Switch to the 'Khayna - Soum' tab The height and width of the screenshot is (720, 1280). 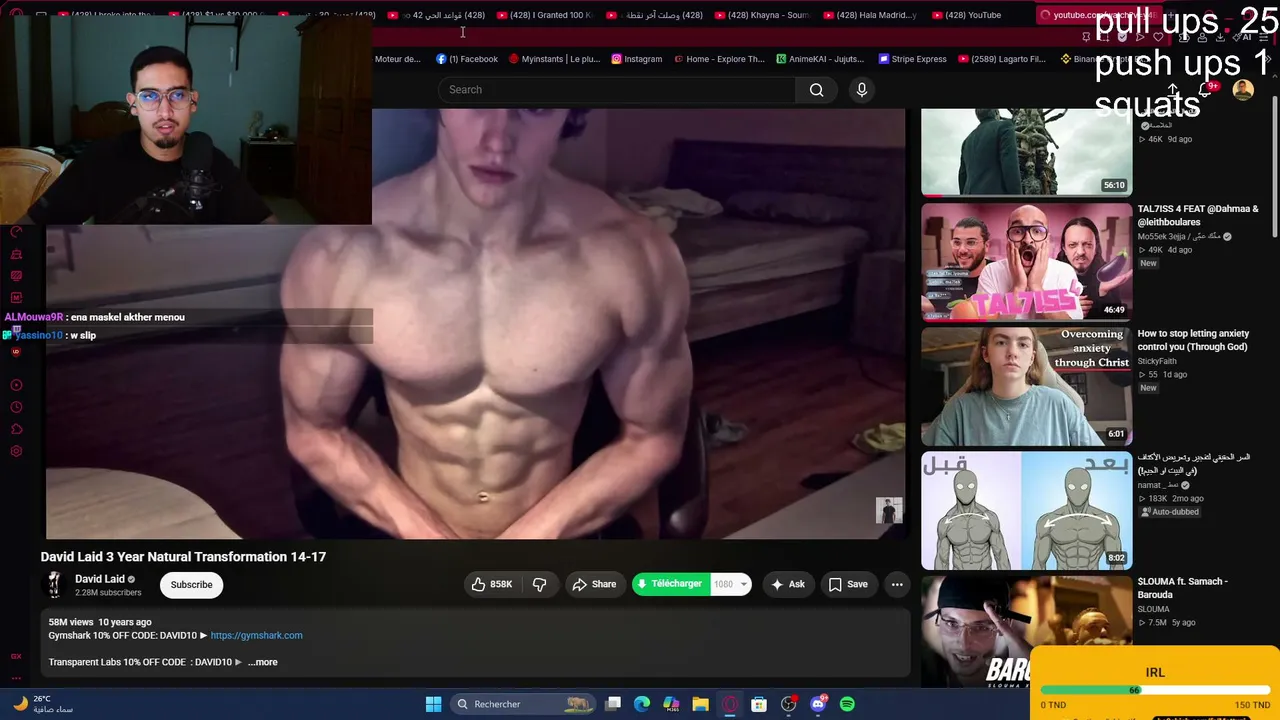tap(765, 15)
